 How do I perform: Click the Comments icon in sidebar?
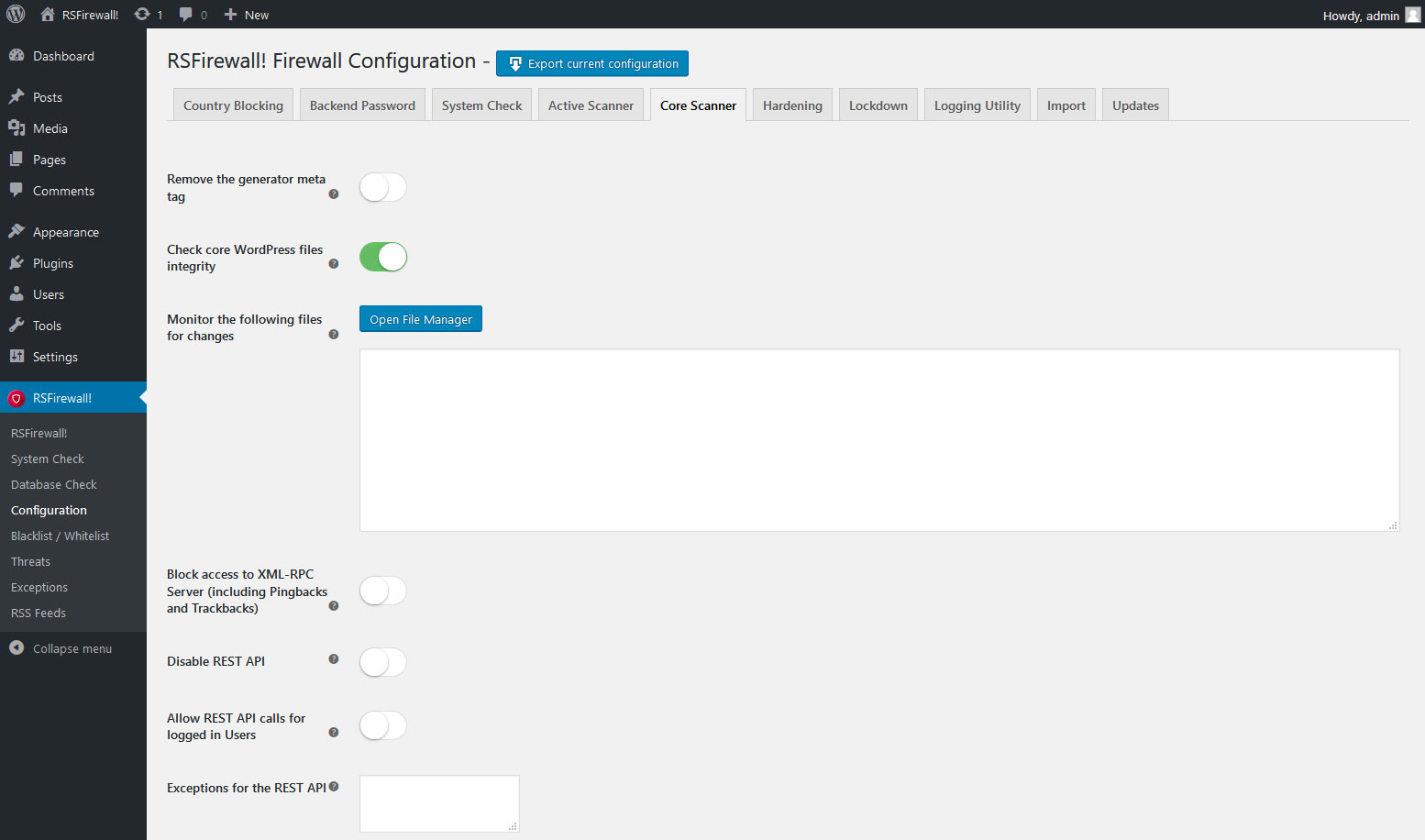pyautogui.click(x=17, y=190)
